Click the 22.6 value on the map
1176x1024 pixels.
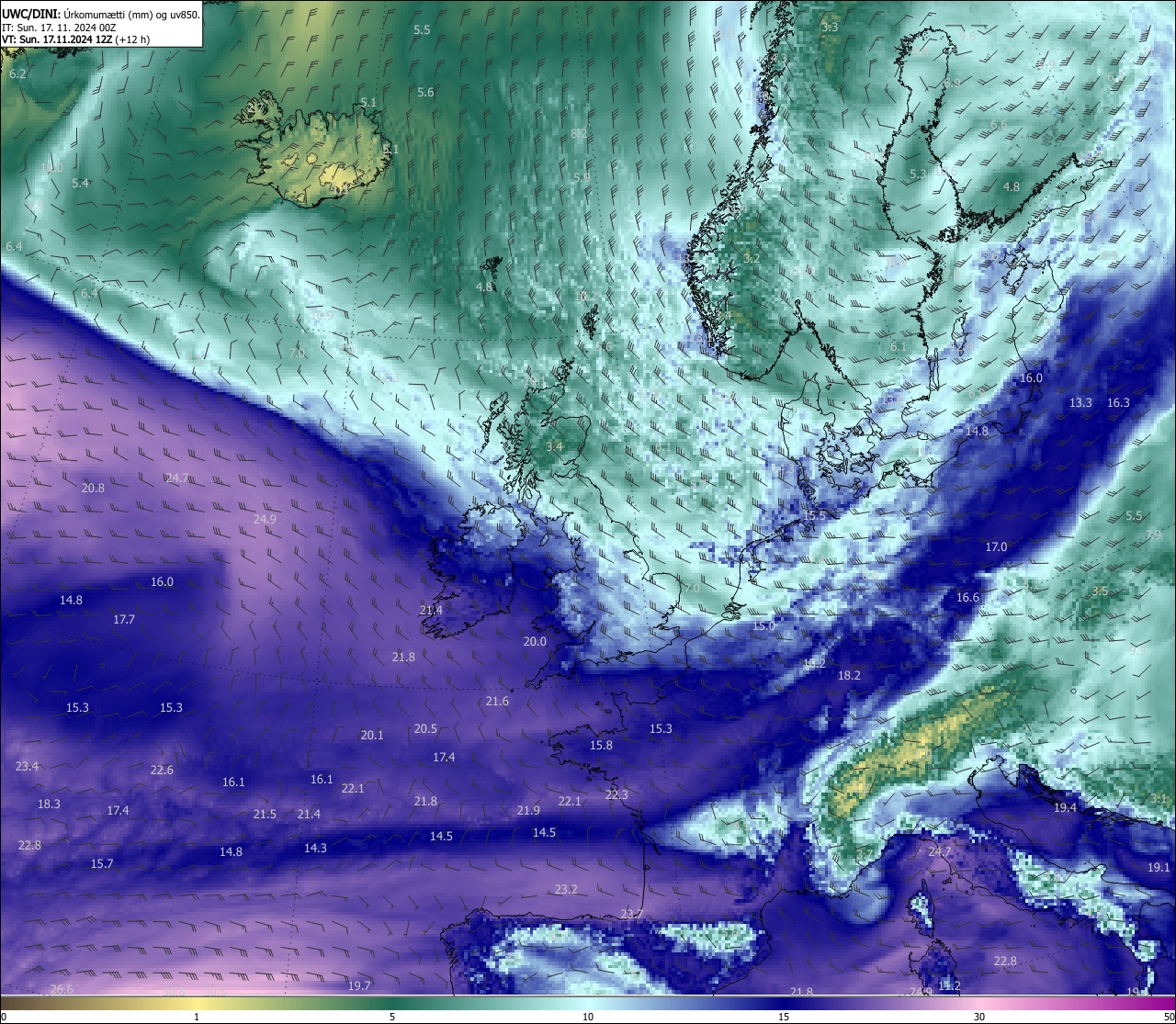pyautogui.click(x=162, y=770)
